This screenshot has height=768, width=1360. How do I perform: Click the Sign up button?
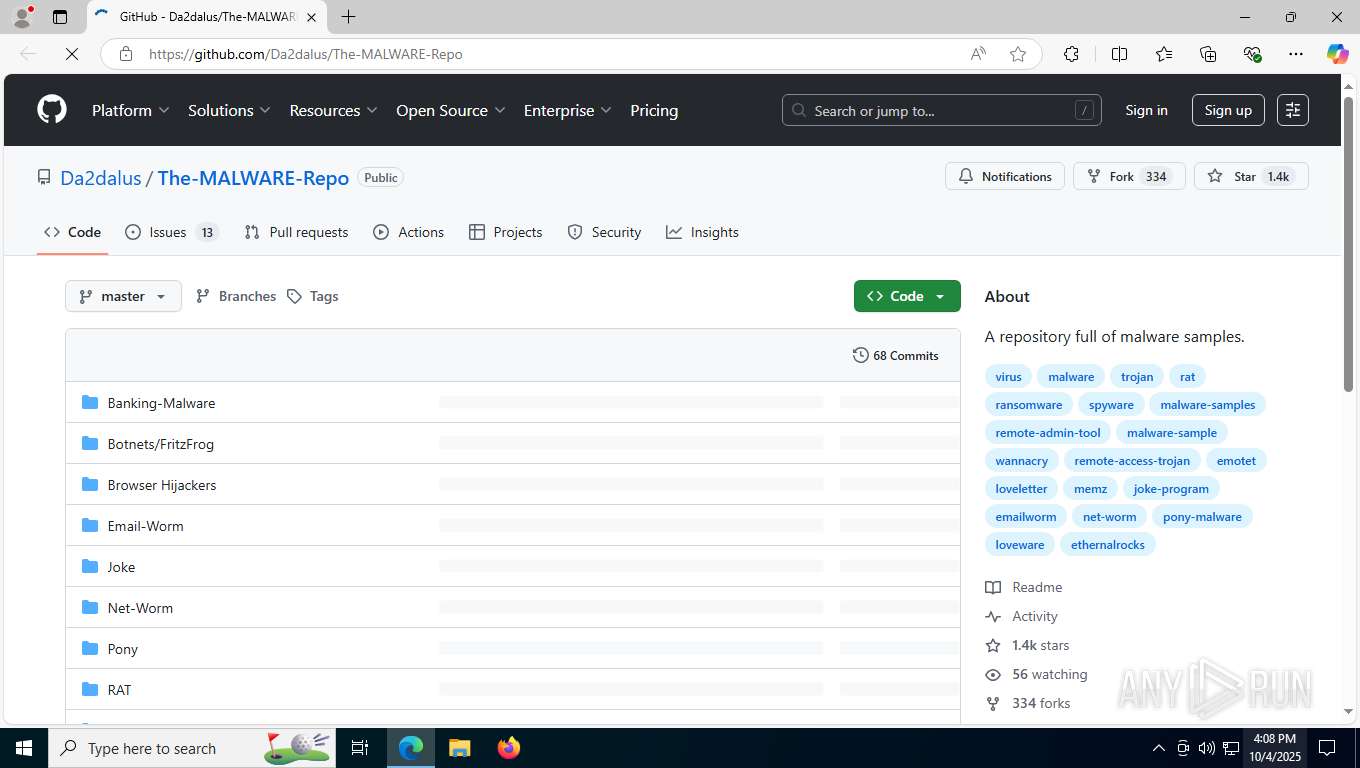point(1228,110)
